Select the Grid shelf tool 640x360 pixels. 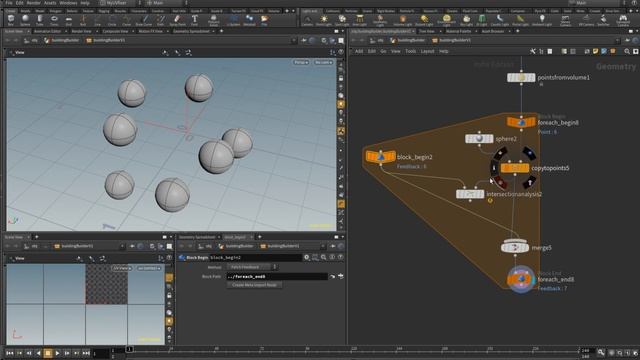69,20
